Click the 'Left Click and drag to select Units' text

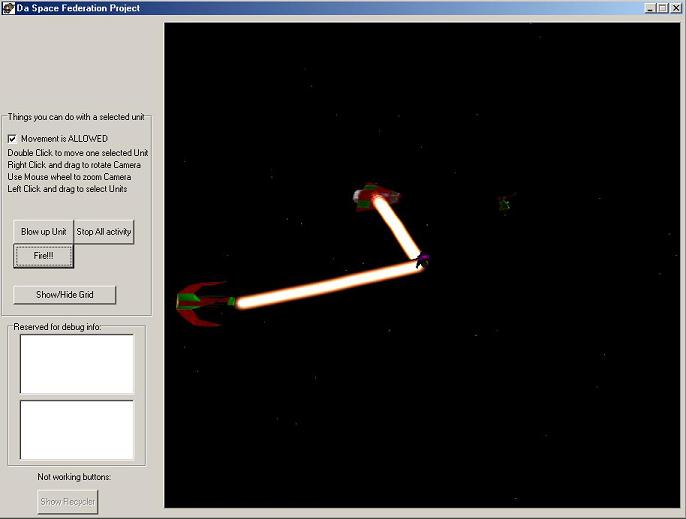[67, 189]
